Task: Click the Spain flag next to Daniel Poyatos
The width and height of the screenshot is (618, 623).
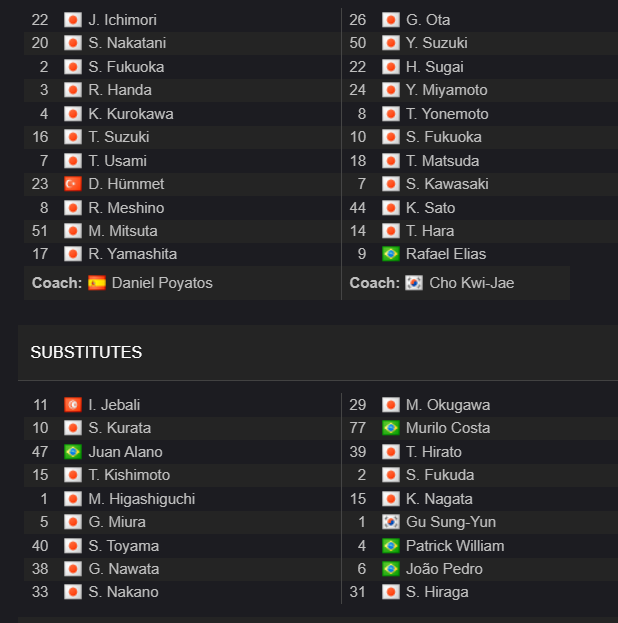Action: (97, 283)
